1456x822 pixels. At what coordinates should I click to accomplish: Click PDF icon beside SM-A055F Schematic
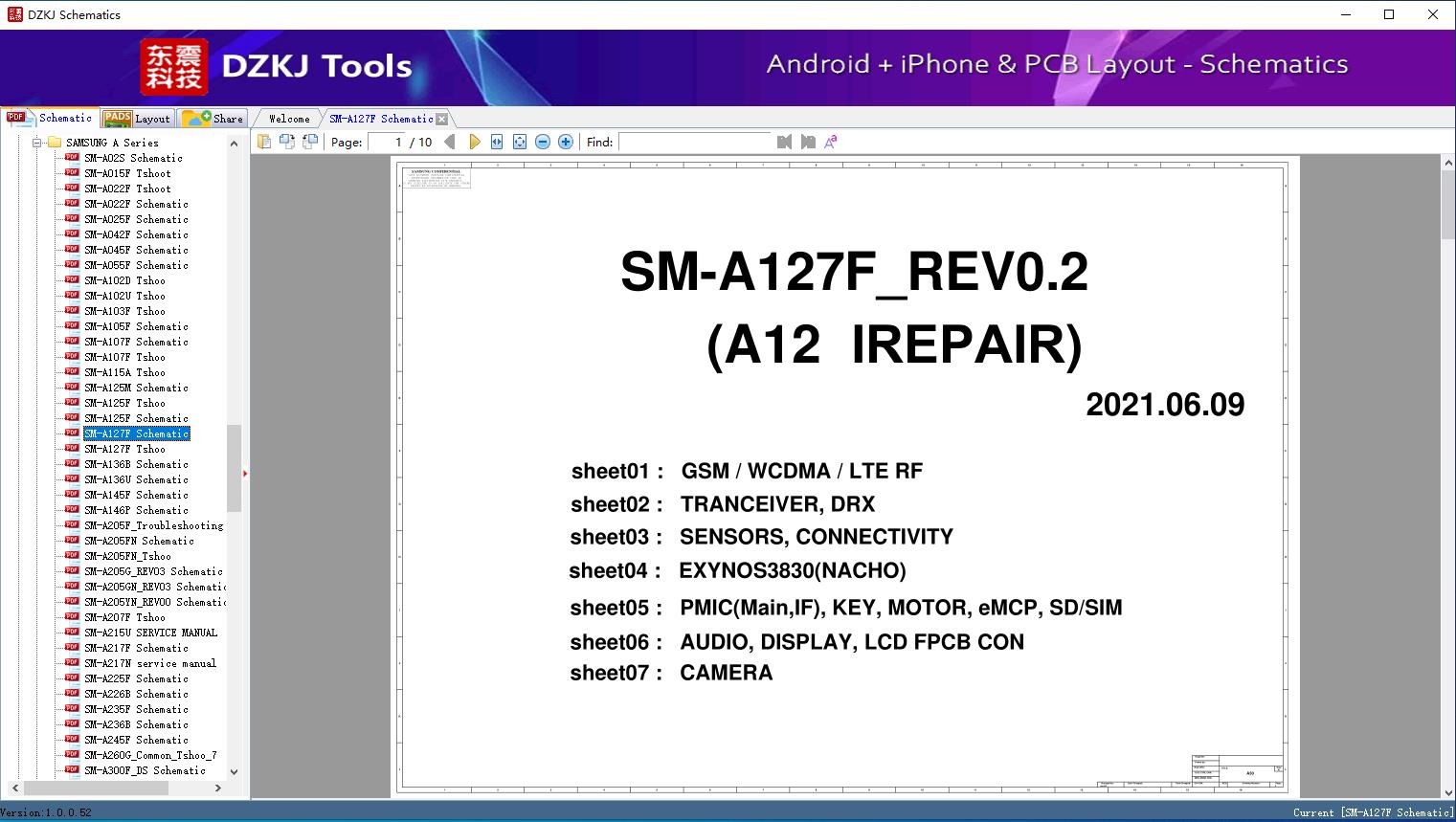72,265
